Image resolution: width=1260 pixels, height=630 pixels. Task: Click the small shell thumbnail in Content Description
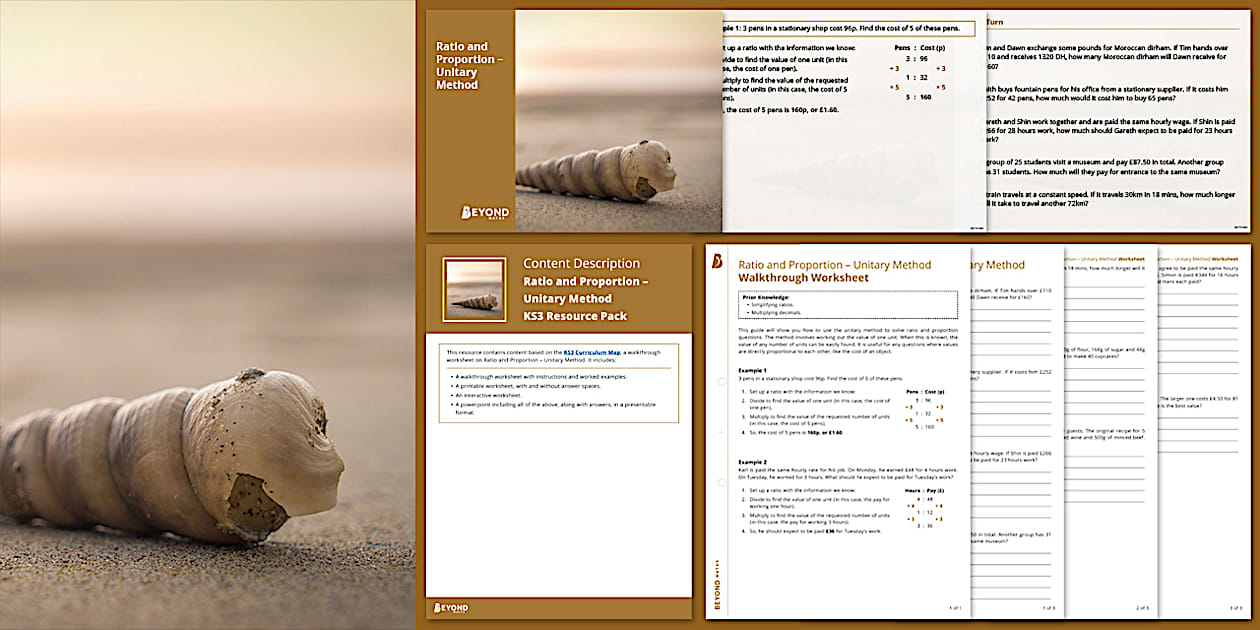tap(474, 289)
